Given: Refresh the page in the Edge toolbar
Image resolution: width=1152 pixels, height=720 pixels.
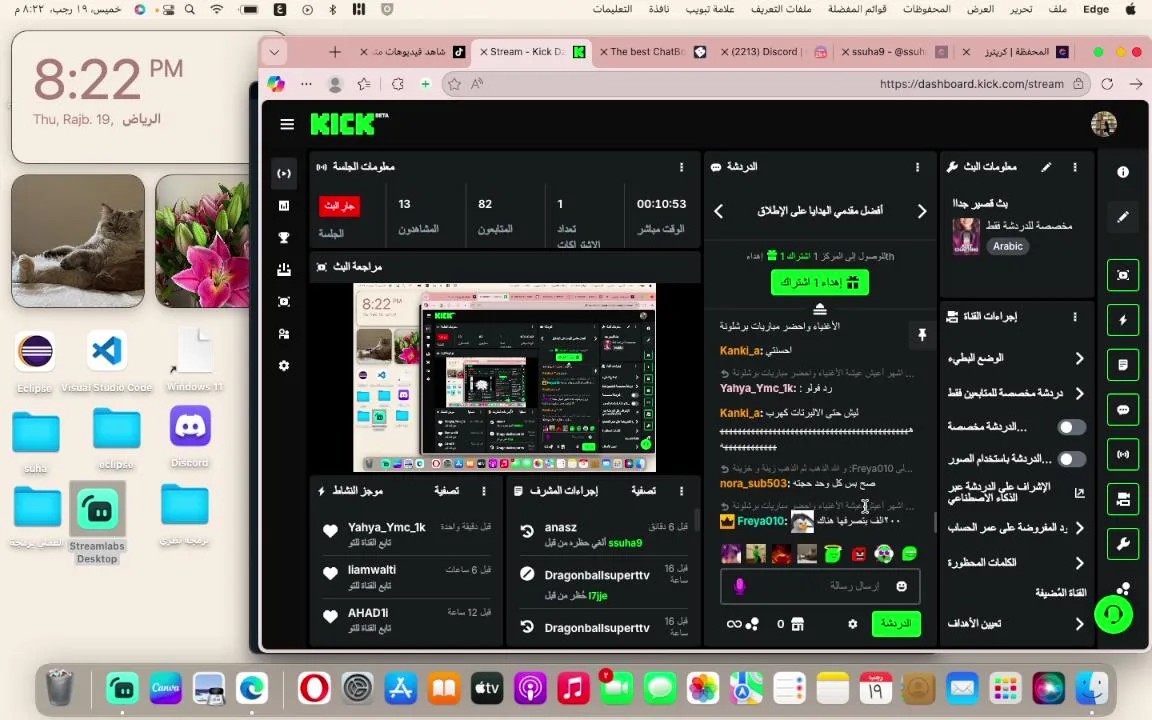Looking at the screenshot, I should [1107, 84].
